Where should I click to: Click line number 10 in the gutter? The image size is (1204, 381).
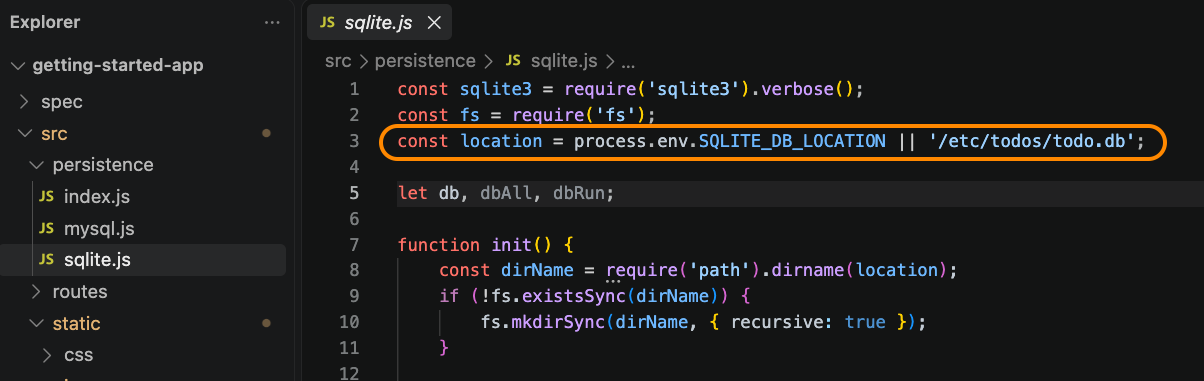349,322
